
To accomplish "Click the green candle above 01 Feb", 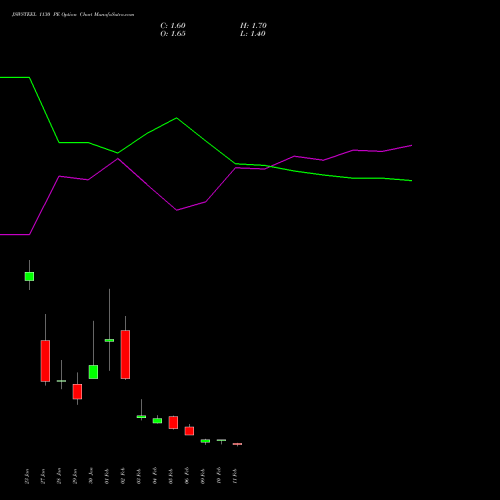I will [109, 340].
